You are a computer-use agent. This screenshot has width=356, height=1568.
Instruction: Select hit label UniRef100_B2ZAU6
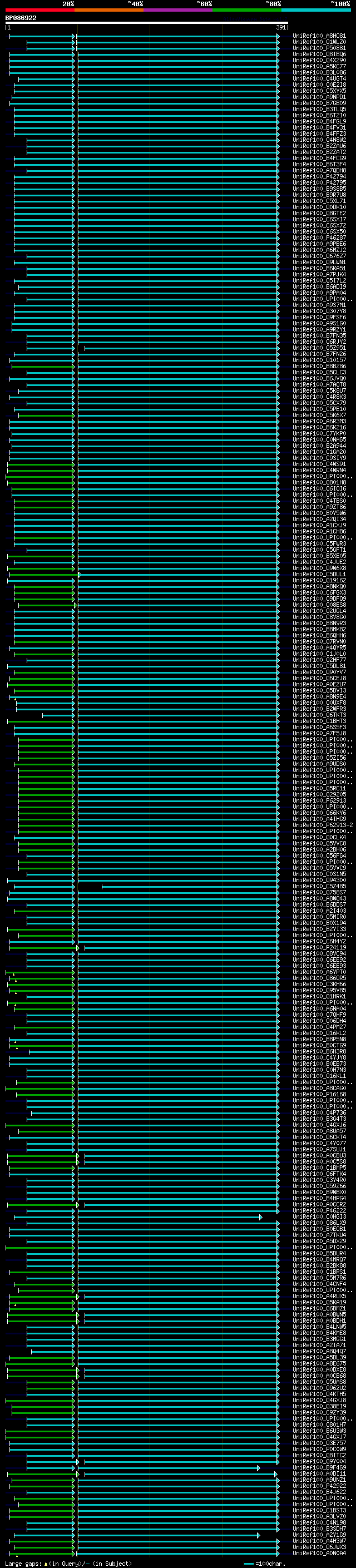click(x=319, y=146)
